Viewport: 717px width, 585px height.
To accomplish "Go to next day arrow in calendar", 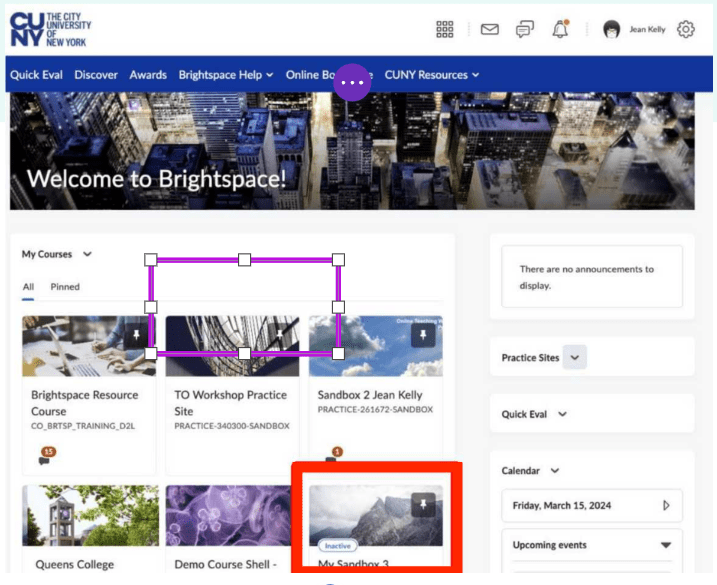I will pyautogui.click(x=666, y=505).
